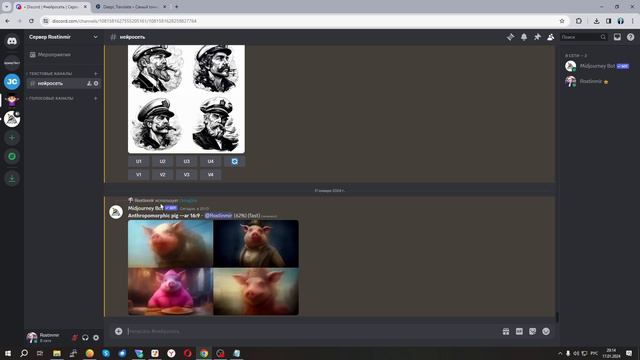Open the download apps icon in server rail
The height and width of the screenshot is (360, 640).
coord(12,179)
